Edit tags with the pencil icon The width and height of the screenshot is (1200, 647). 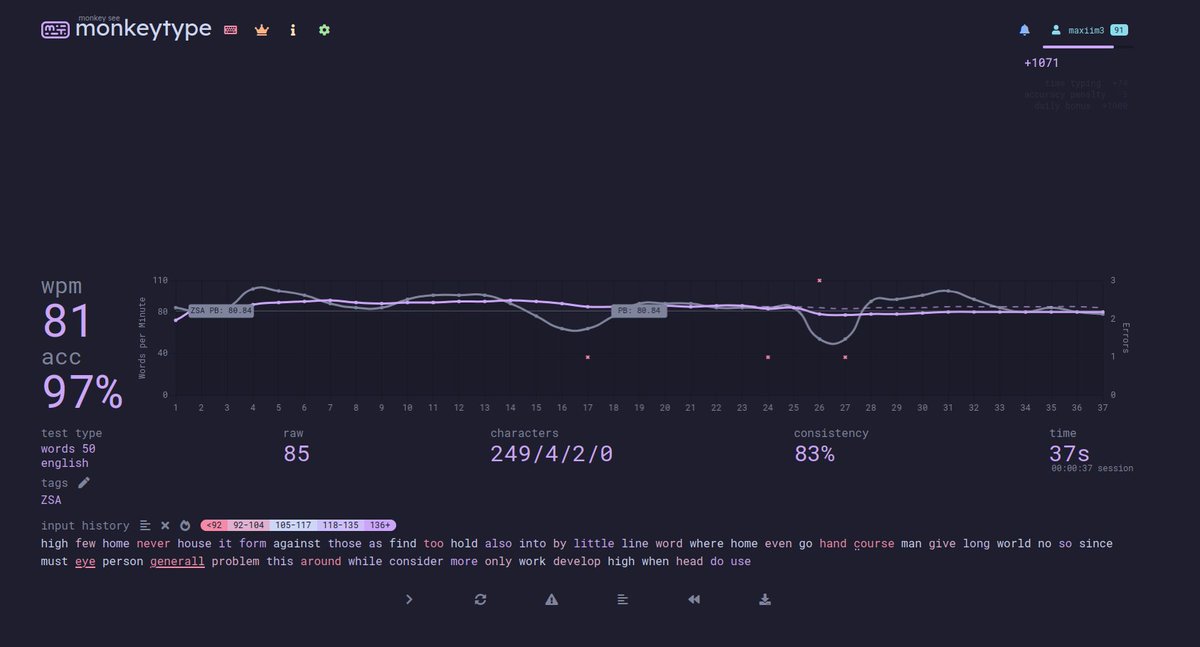pos(84,483)
